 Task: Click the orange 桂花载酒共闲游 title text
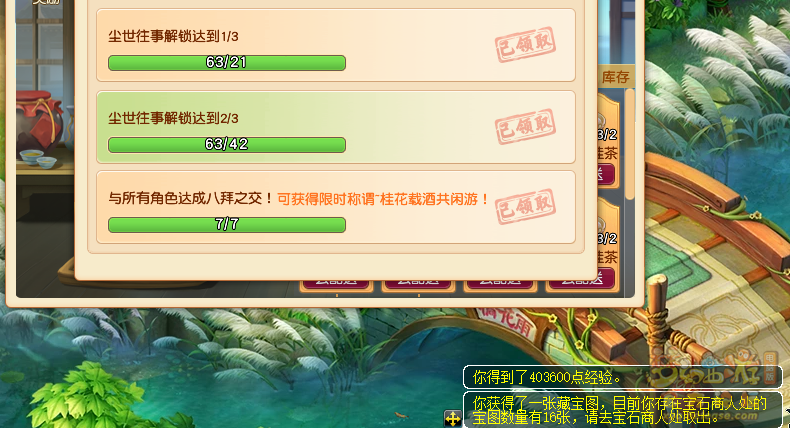384,199
